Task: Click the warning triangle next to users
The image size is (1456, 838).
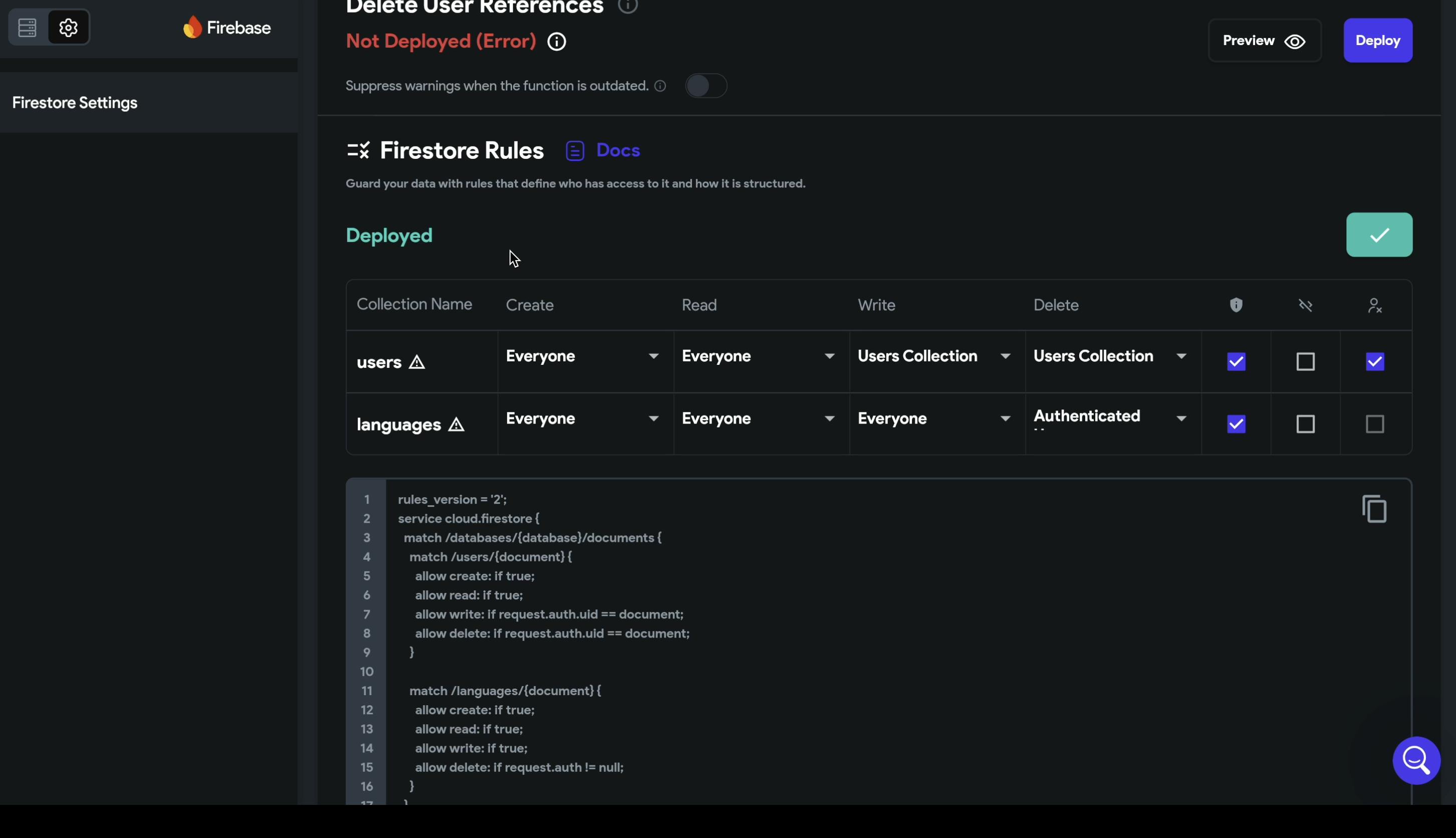Action: click(x=416, y=362)
